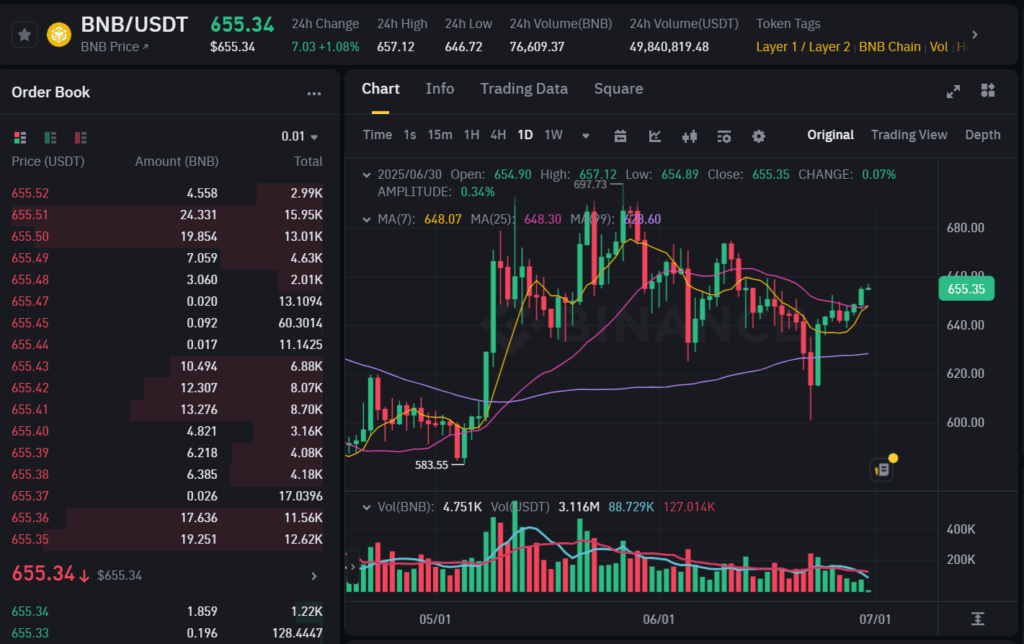Switch chart to Trading View mode

[908, 135]
